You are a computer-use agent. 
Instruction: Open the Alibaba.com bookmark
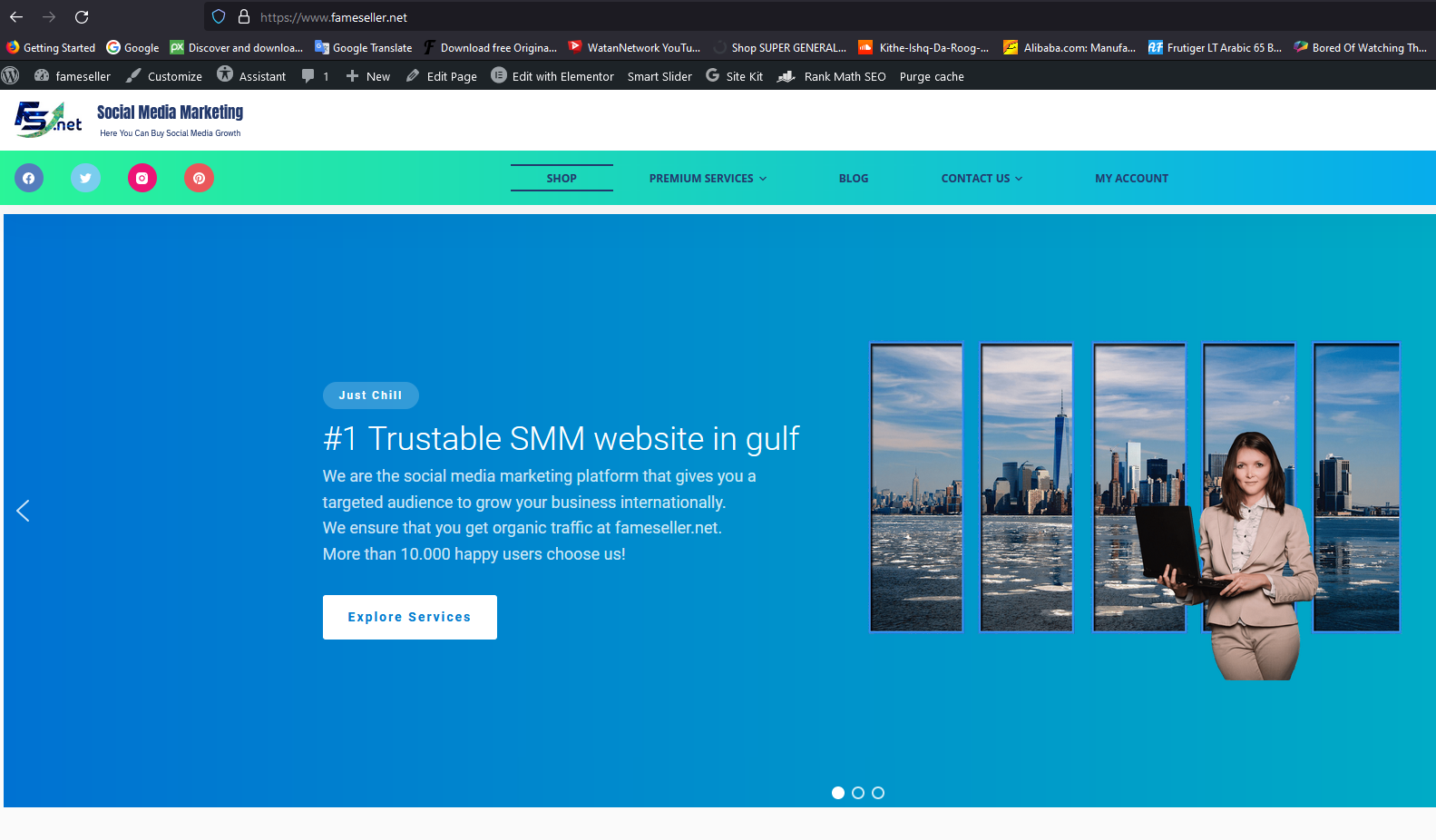(1070, 48)
